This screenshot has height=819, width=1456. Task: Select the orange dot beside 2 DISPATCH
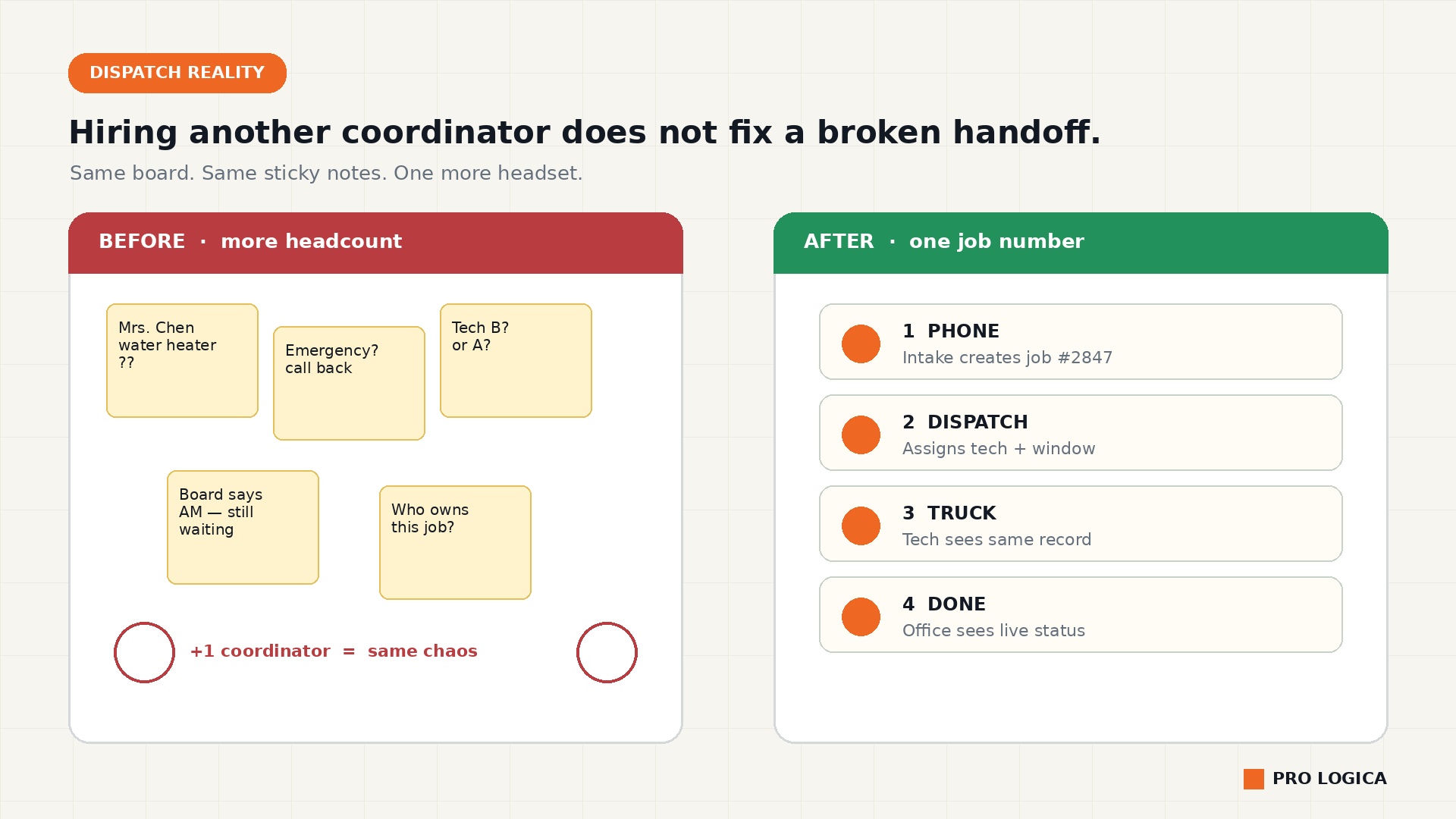(x=861, y=435)
